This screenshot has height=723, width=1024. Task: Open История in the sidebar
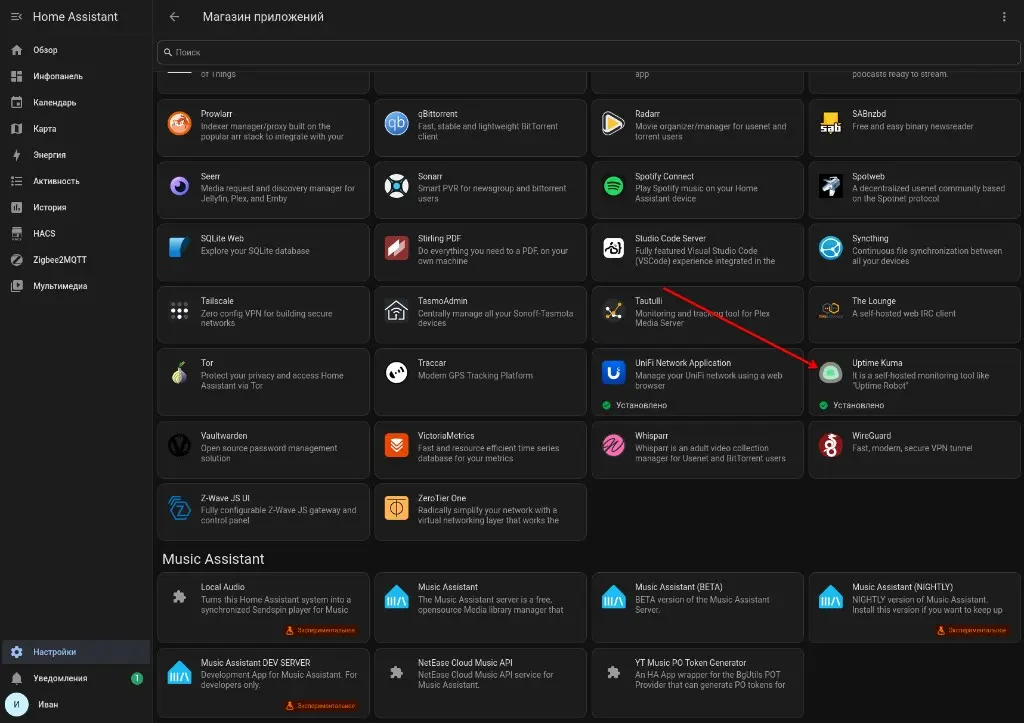click(x=76, y=207)
